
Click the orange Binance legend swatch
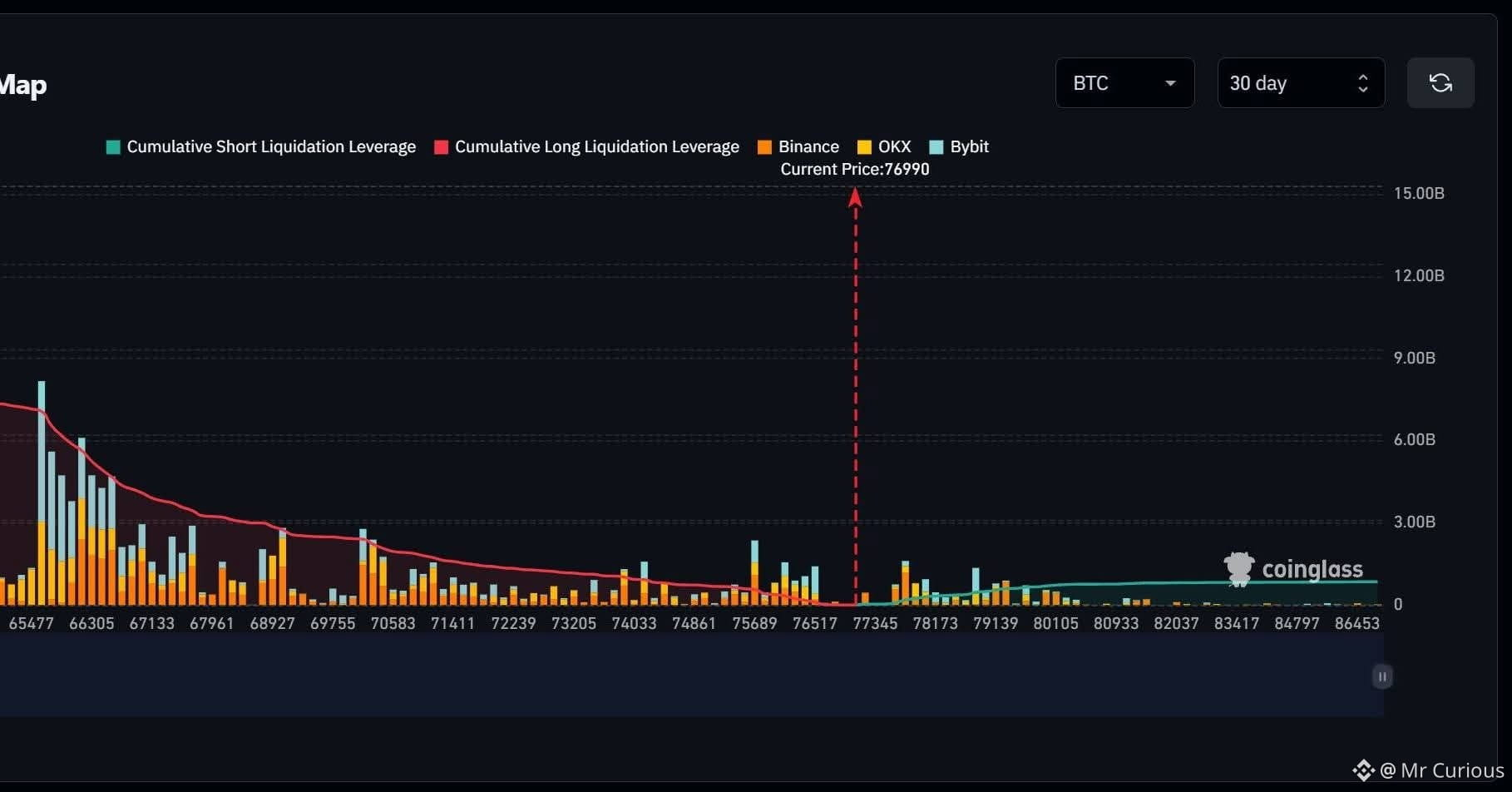click(x=765, y=147)
